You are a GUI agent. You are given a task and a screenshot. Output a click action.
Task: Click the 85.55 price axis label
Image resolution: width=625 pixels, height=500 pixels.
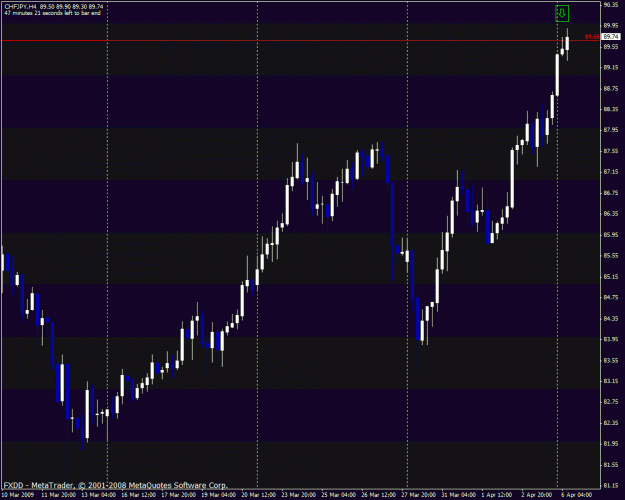tap(611, 256)
